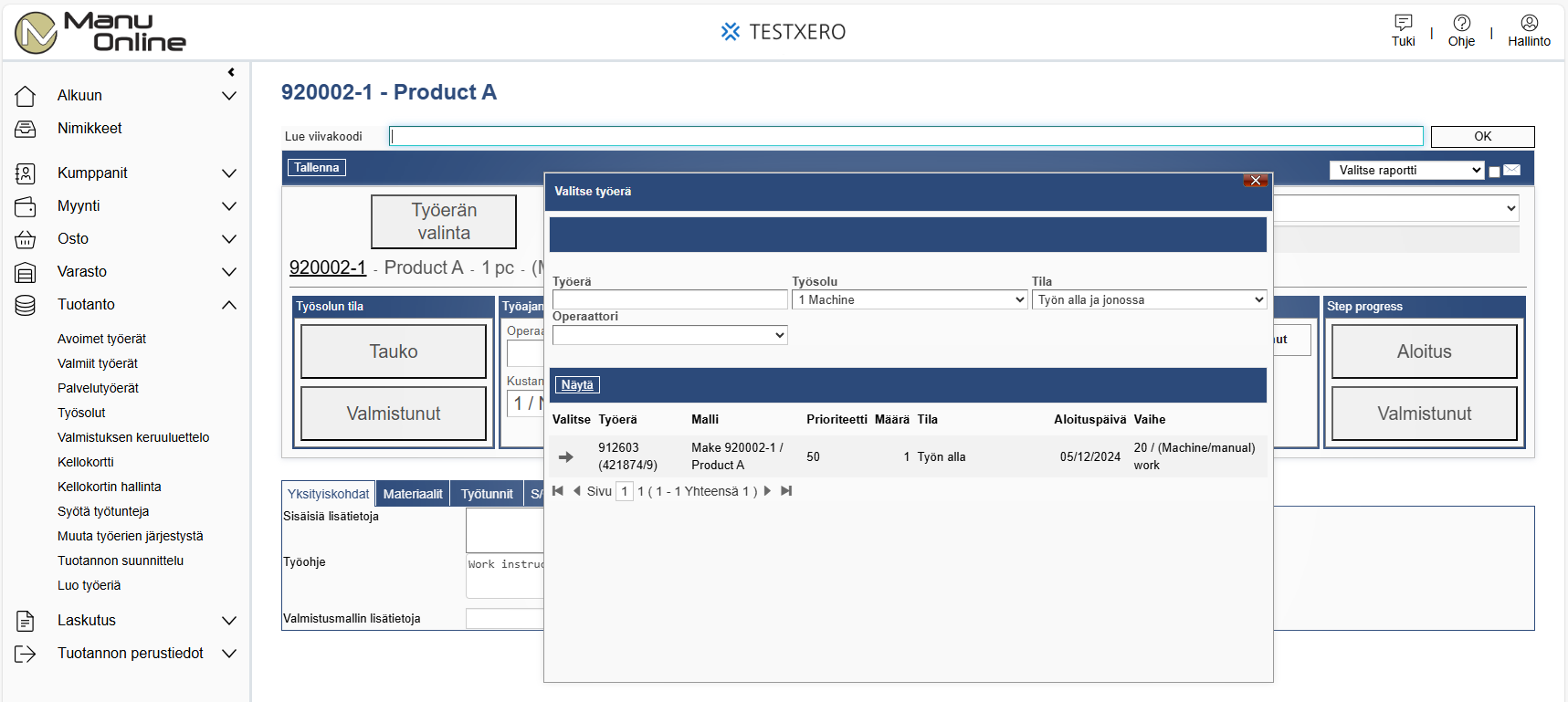Screen dimensions: 1568x702
Task: Open the Tila dropdown in dialog
Action: pos(1149,299)
